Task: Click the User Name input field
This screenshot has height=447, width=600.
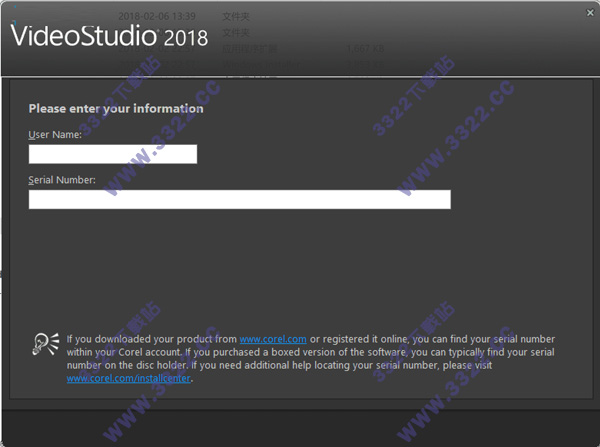Action: (x=113, y=154)
